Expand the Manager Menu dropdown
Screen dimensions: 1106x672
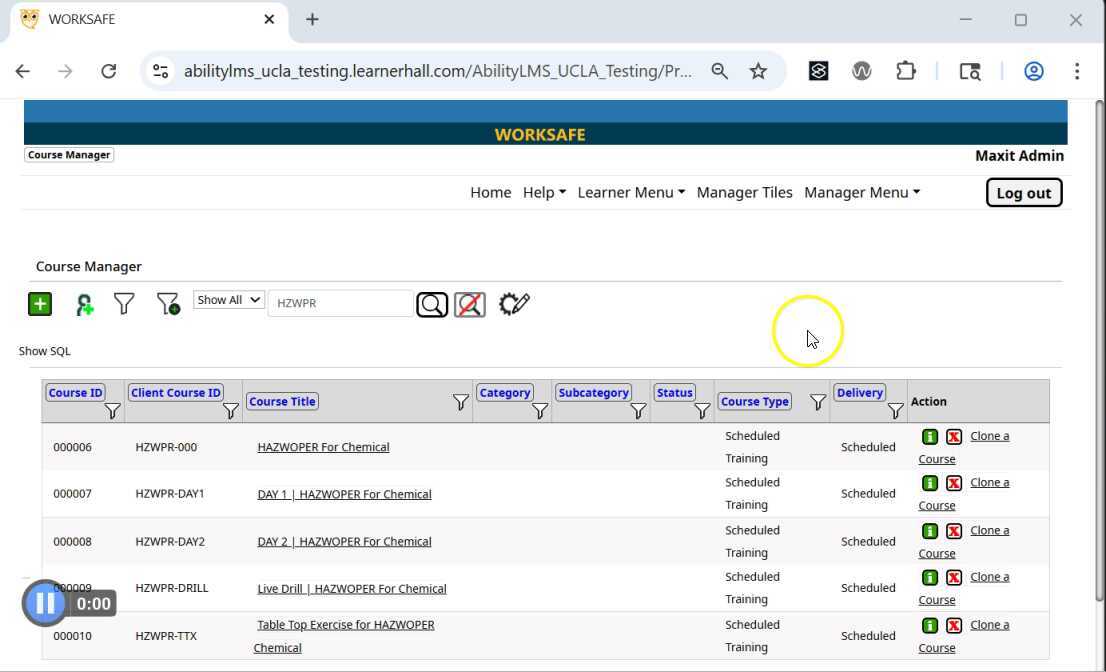(x=861, y=192)
